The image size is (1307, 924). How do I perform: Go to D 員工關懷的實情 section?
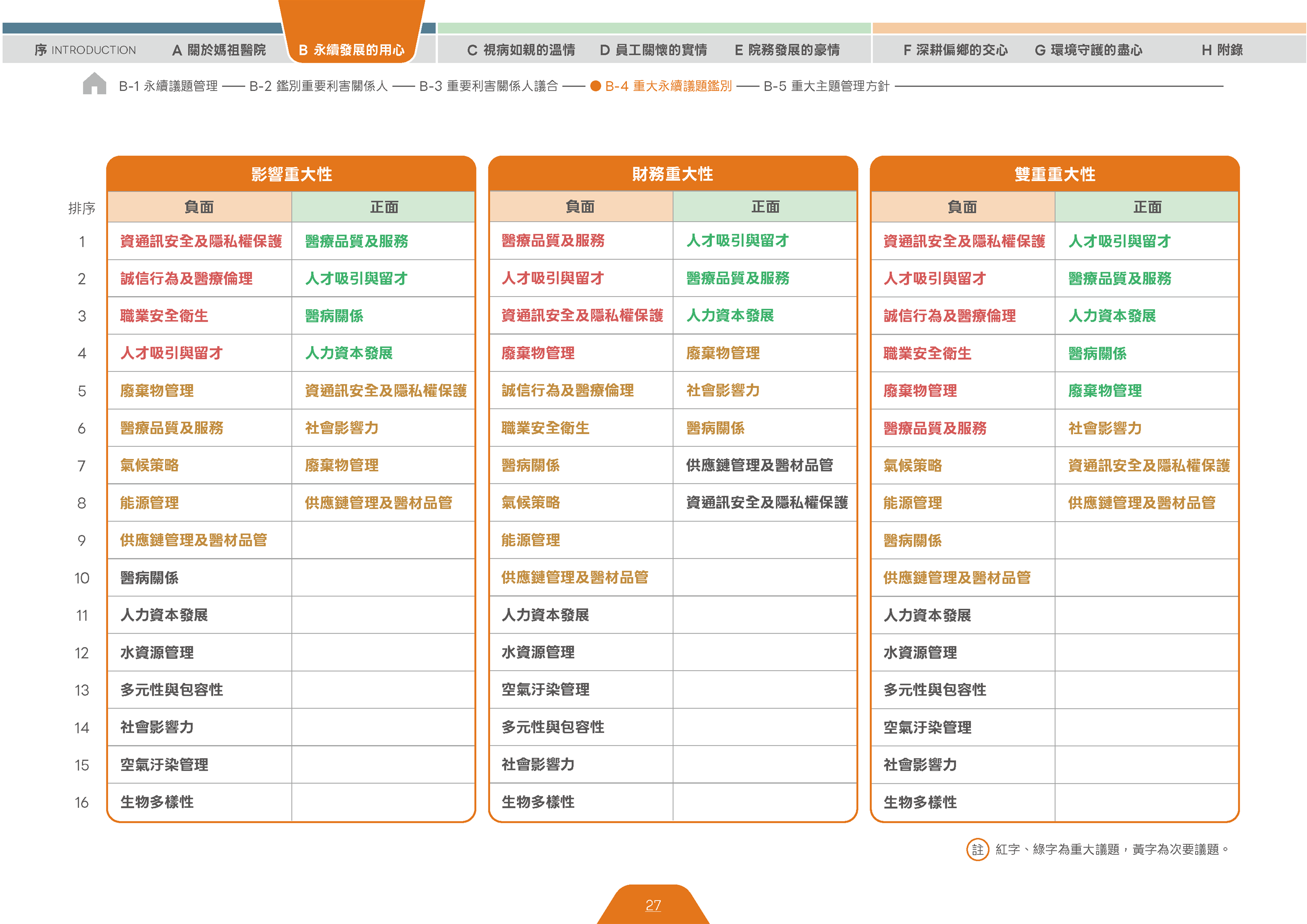653,50
